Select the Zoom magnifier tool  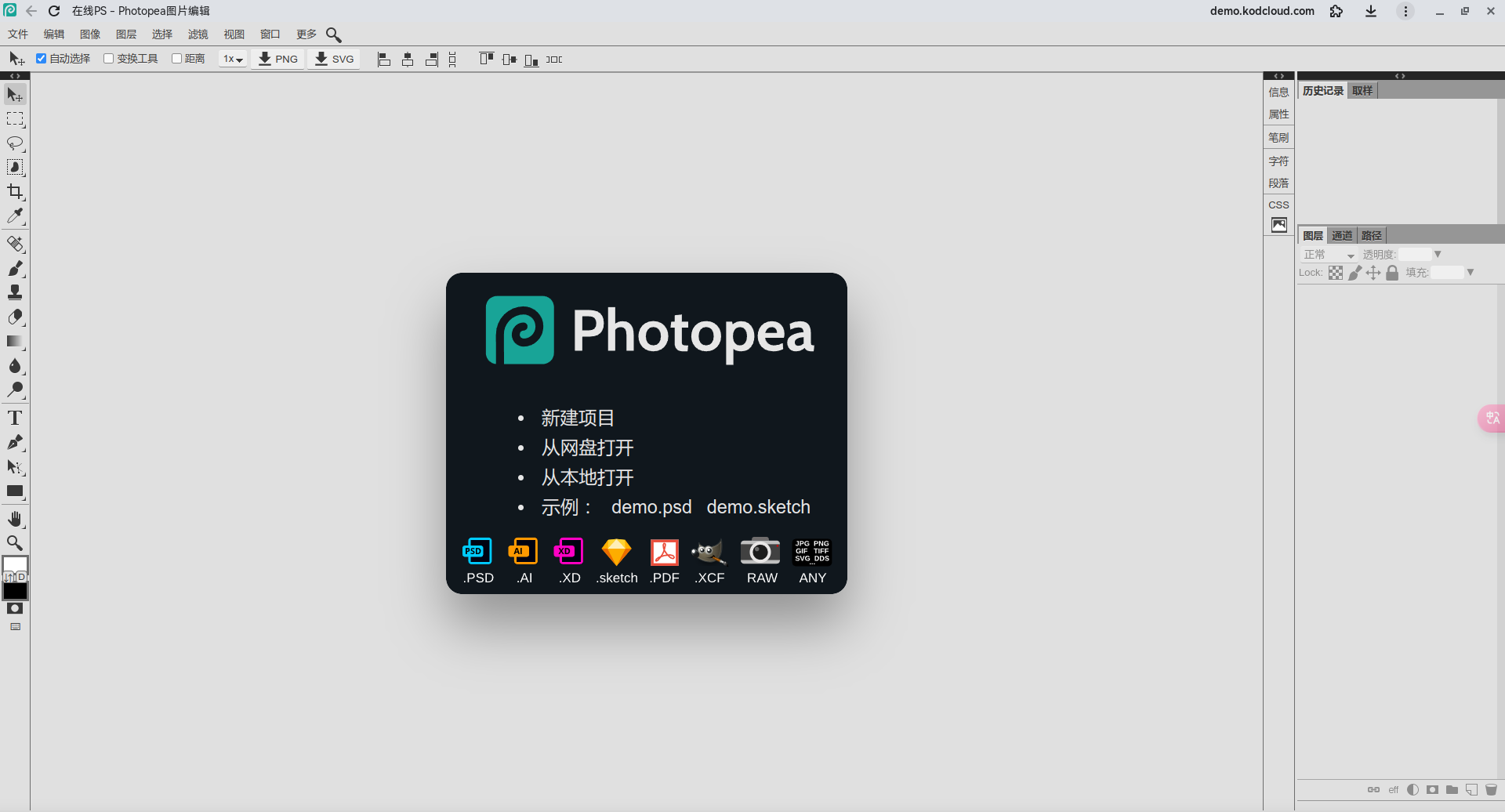pos(15,543)
